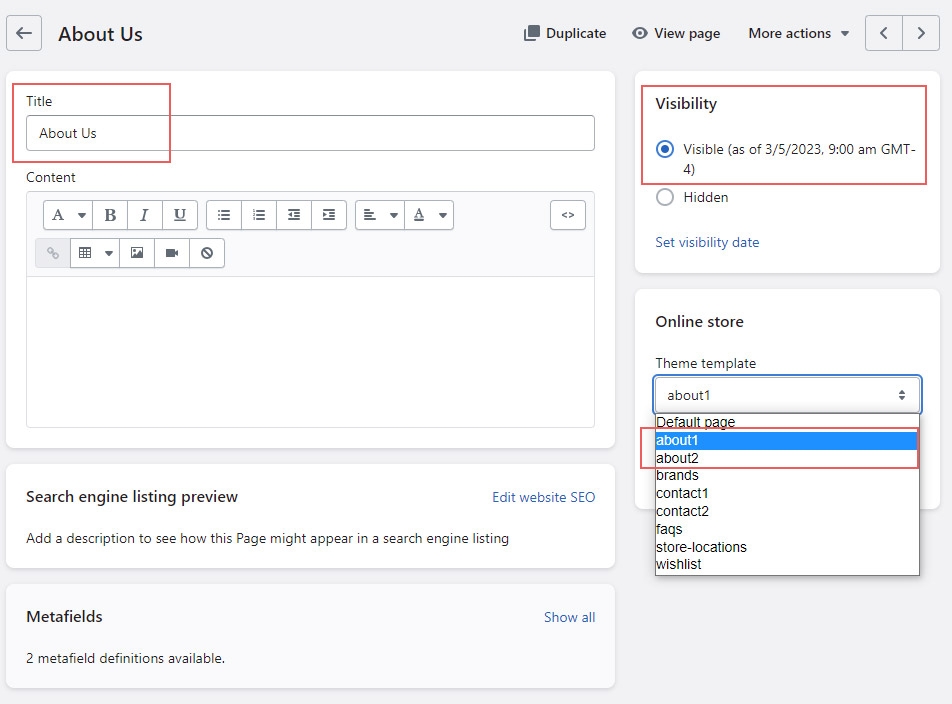Show the HTML code view
This screenshot has height=704, width=952.
[567, 215]
